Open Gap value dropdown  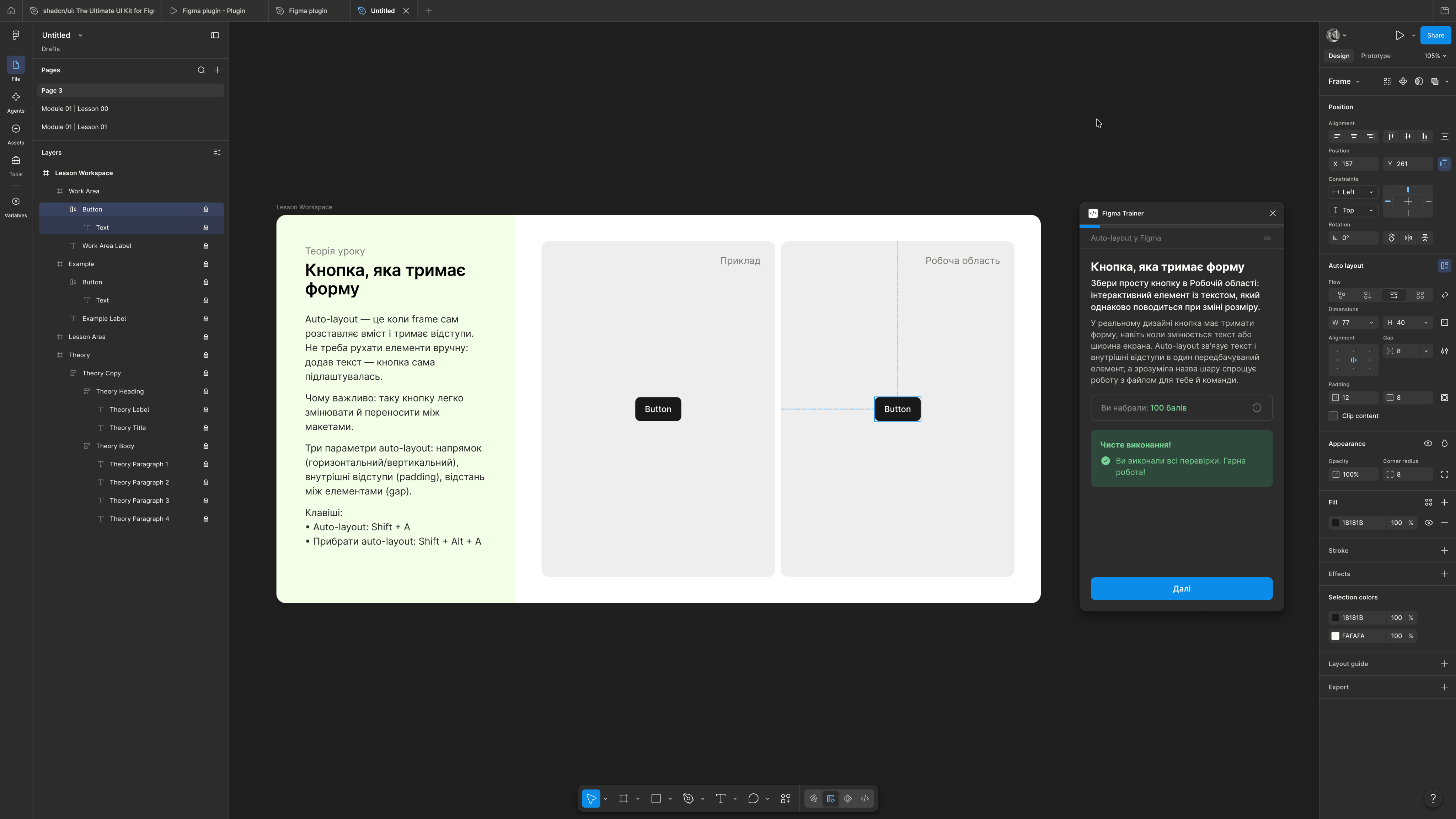click(1425, 351)
